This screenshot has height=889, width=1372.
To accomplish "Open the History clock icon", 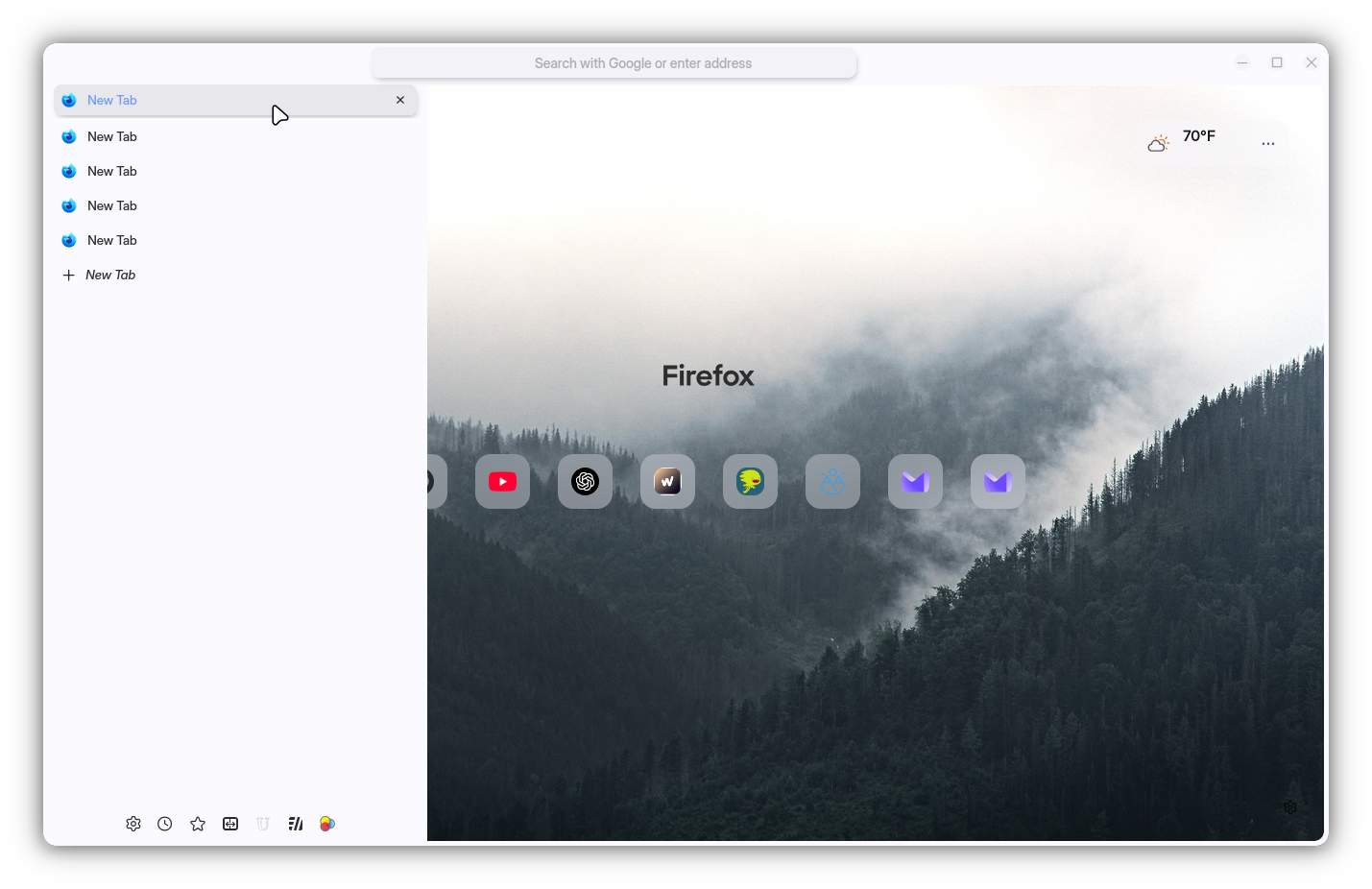I will click(x=165, y=824).
